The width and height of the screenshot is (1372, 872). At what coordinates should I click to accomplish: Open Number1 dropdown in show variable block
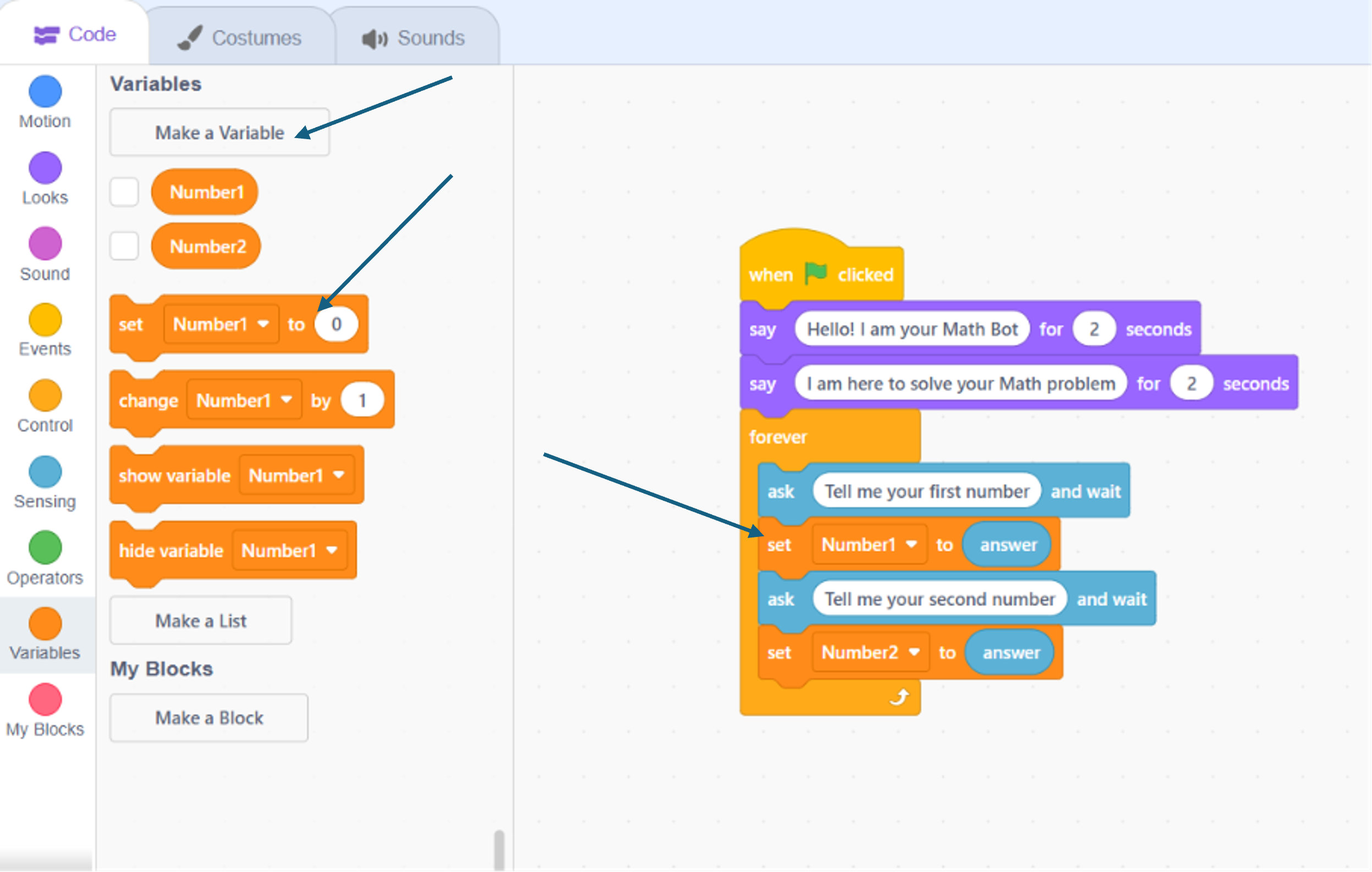(x=297, y=475)
